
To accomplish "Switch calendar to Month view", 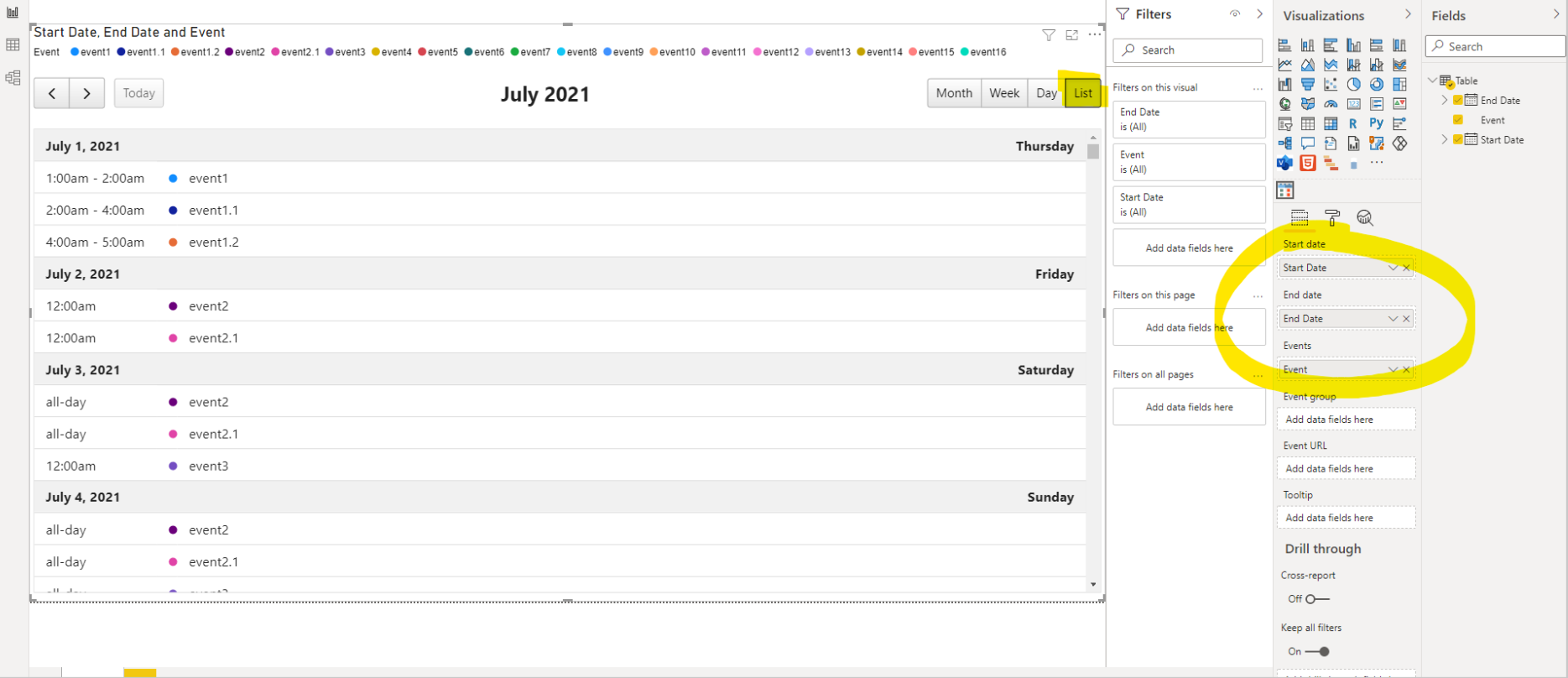I will point(954,93).
